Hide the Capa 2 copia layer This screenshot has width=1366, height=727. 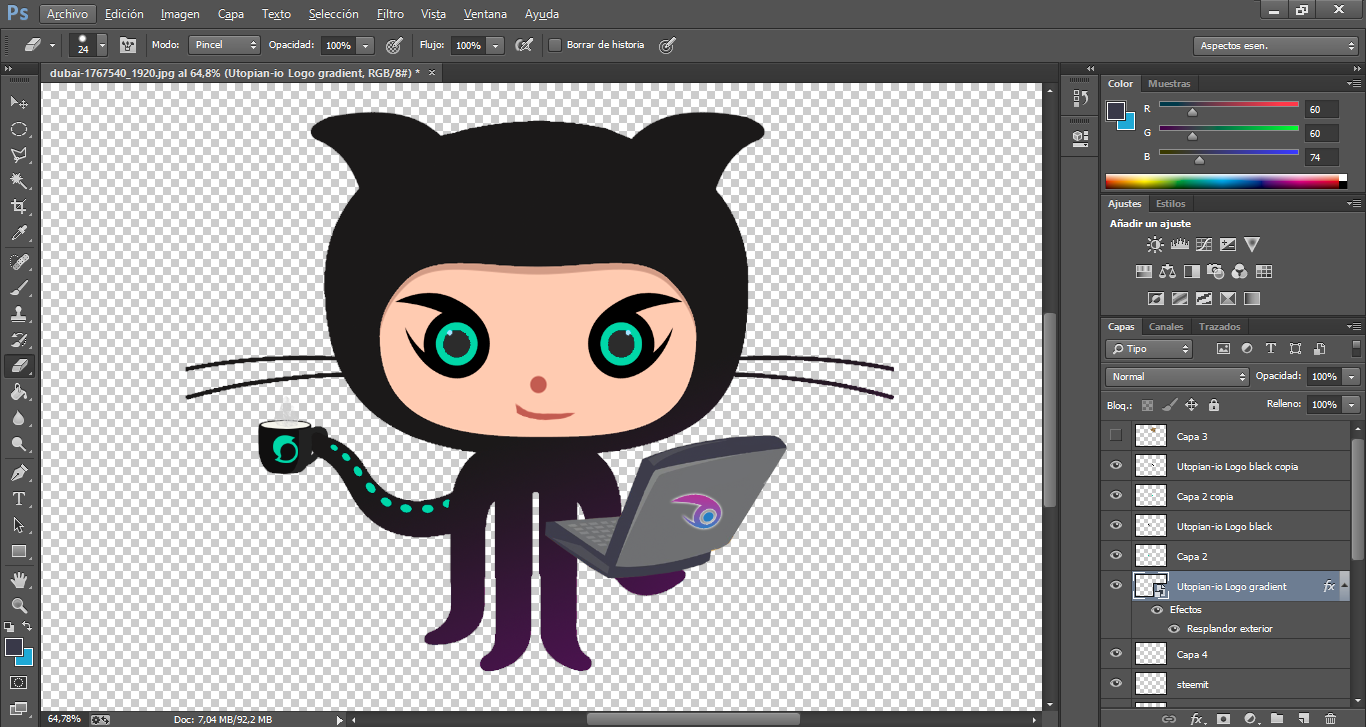click(1116, 496)
